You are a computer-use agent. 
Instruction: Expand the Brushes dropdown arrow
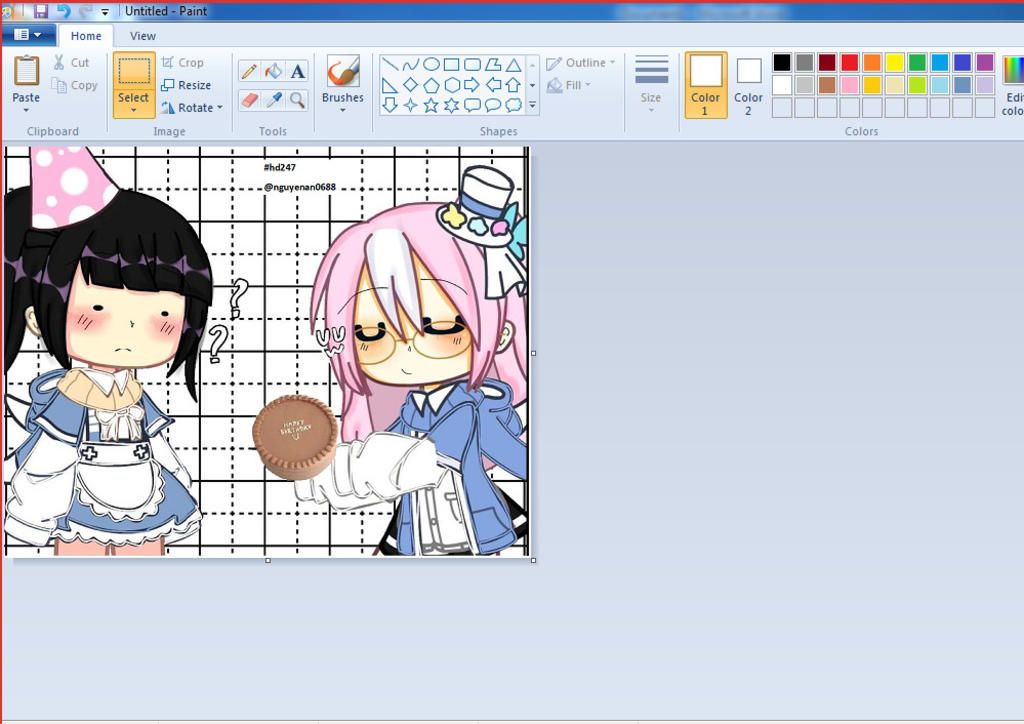tap(343, 110)
